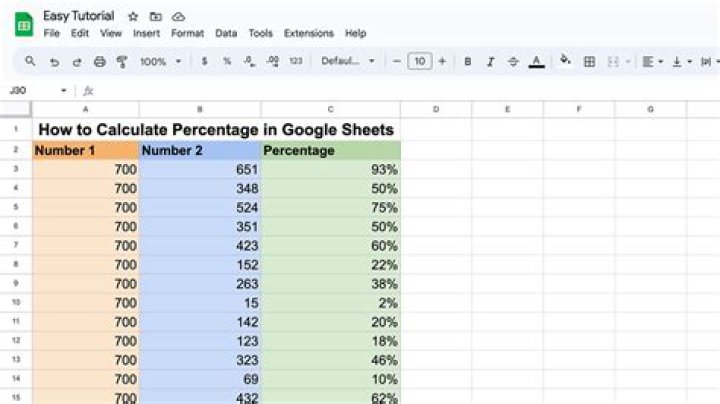
Task: Open the Edit menu
Action: (79, 33)
